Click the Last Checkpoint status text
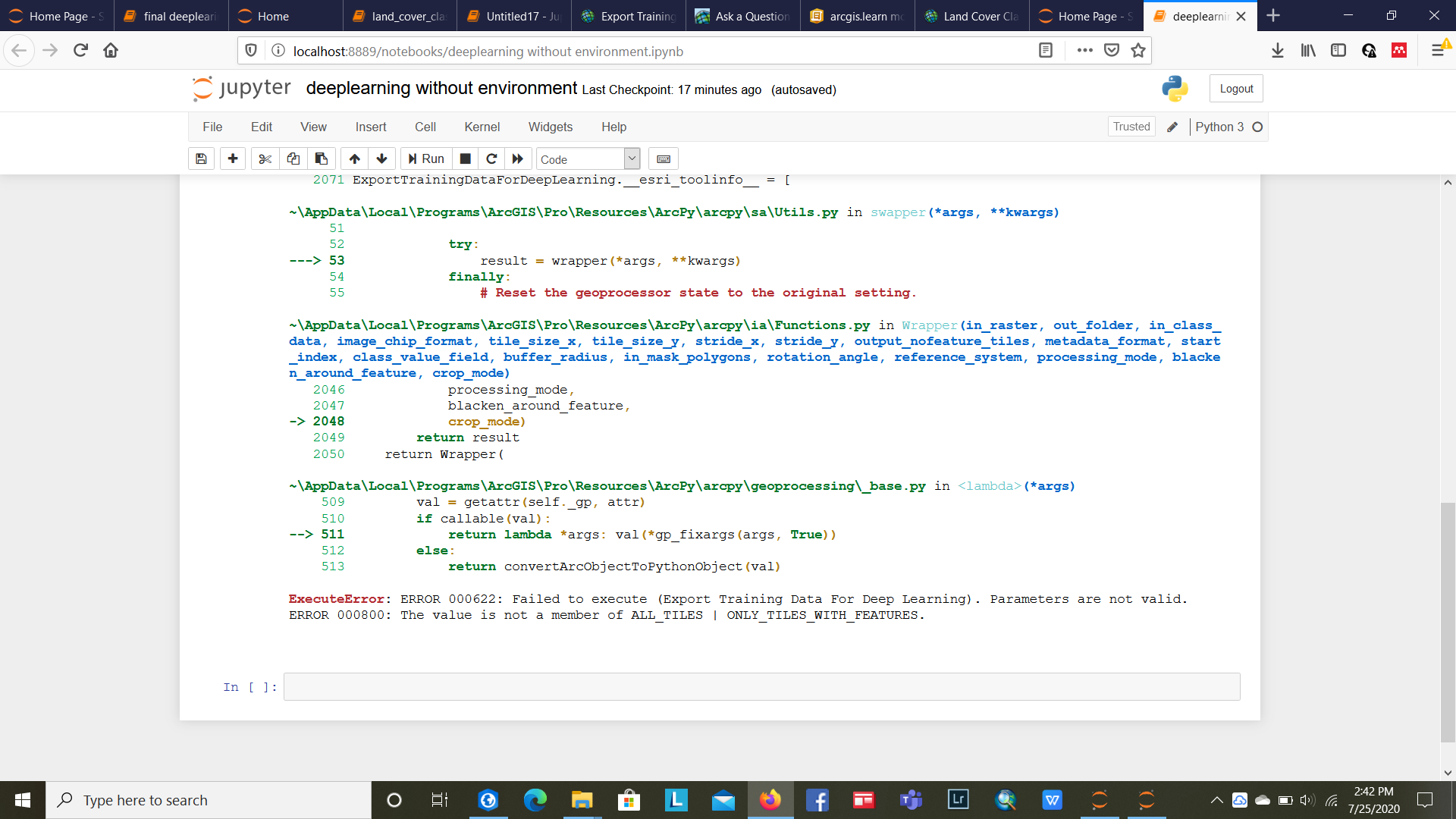The height and width of the screenshot is (819, 1456). point(672,89)
